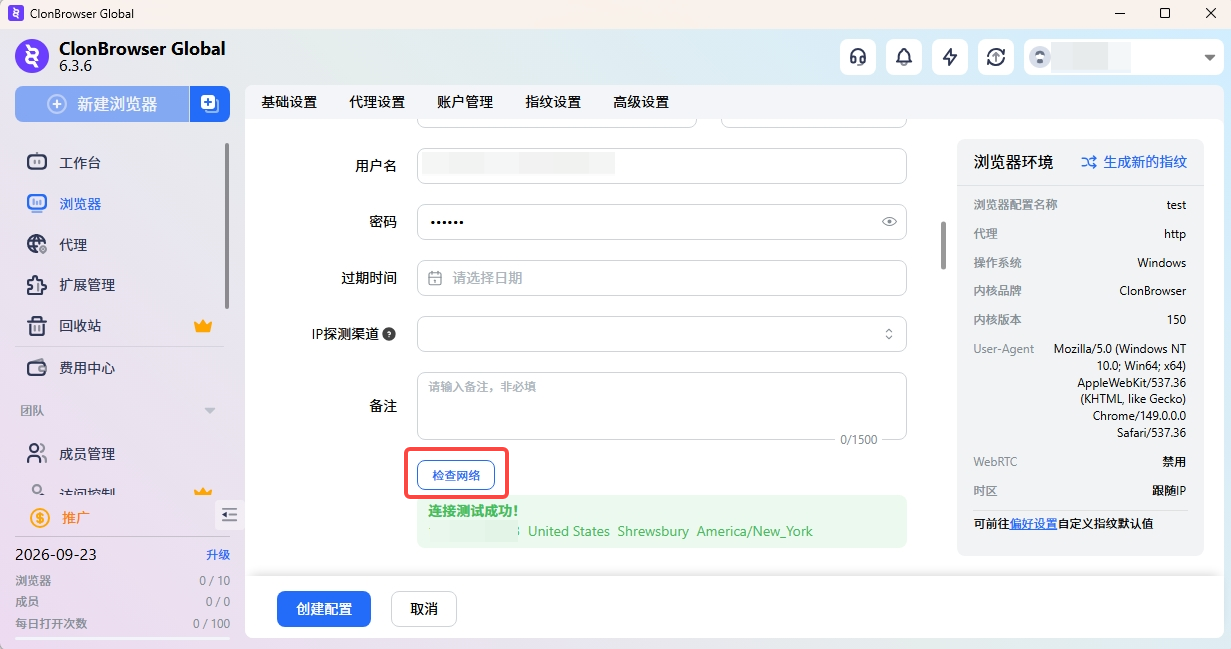This screenshot has width=1231, height=649.
Task: Open the 偏好设置 link
Action: [1033, 523]
